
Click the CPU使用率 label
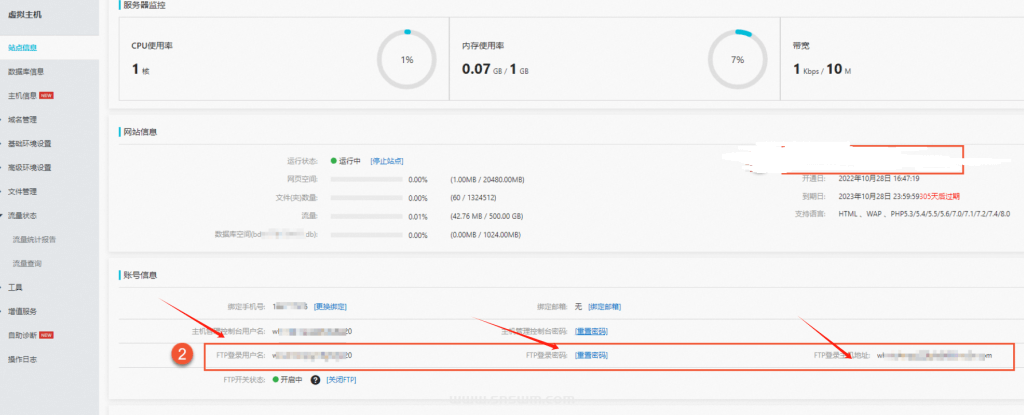(x=152, y=46)
